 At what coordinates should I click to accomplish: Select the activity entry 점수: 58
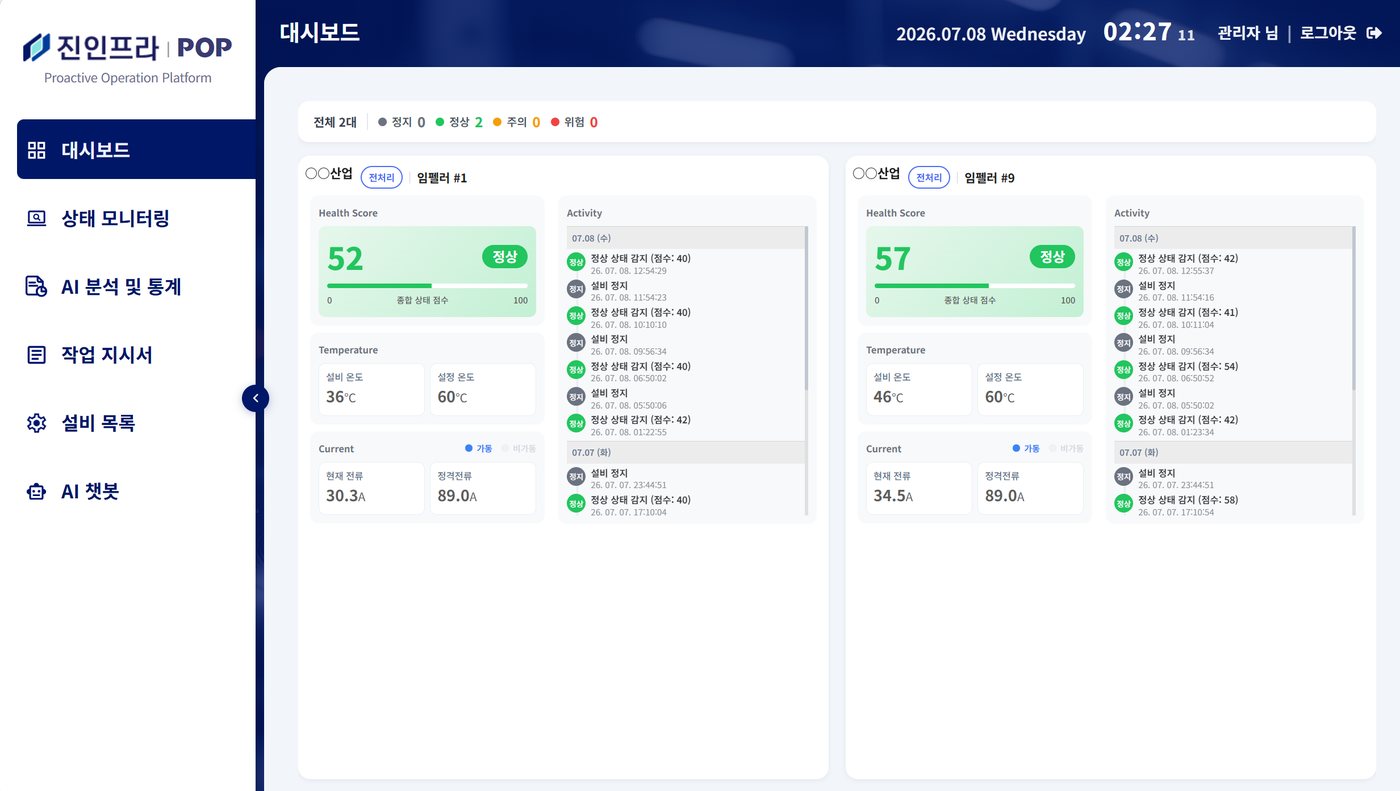click(x=1232, y=504)
